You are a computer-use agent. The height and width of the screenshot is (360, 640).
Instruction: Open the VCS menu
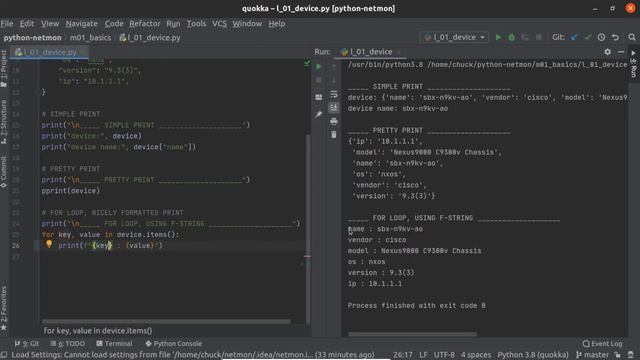(x=219, y=24)
